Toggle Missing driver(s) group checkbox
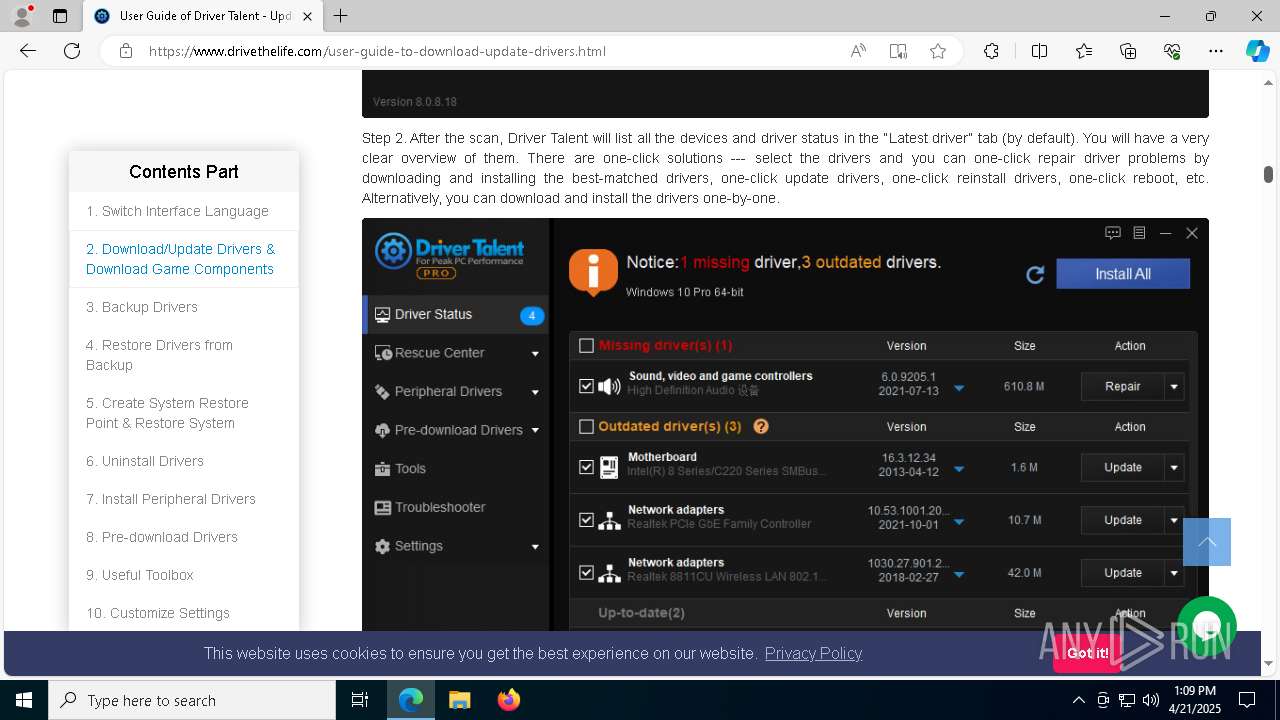This screenshot has height=720, width=1280. click(587, 346)
